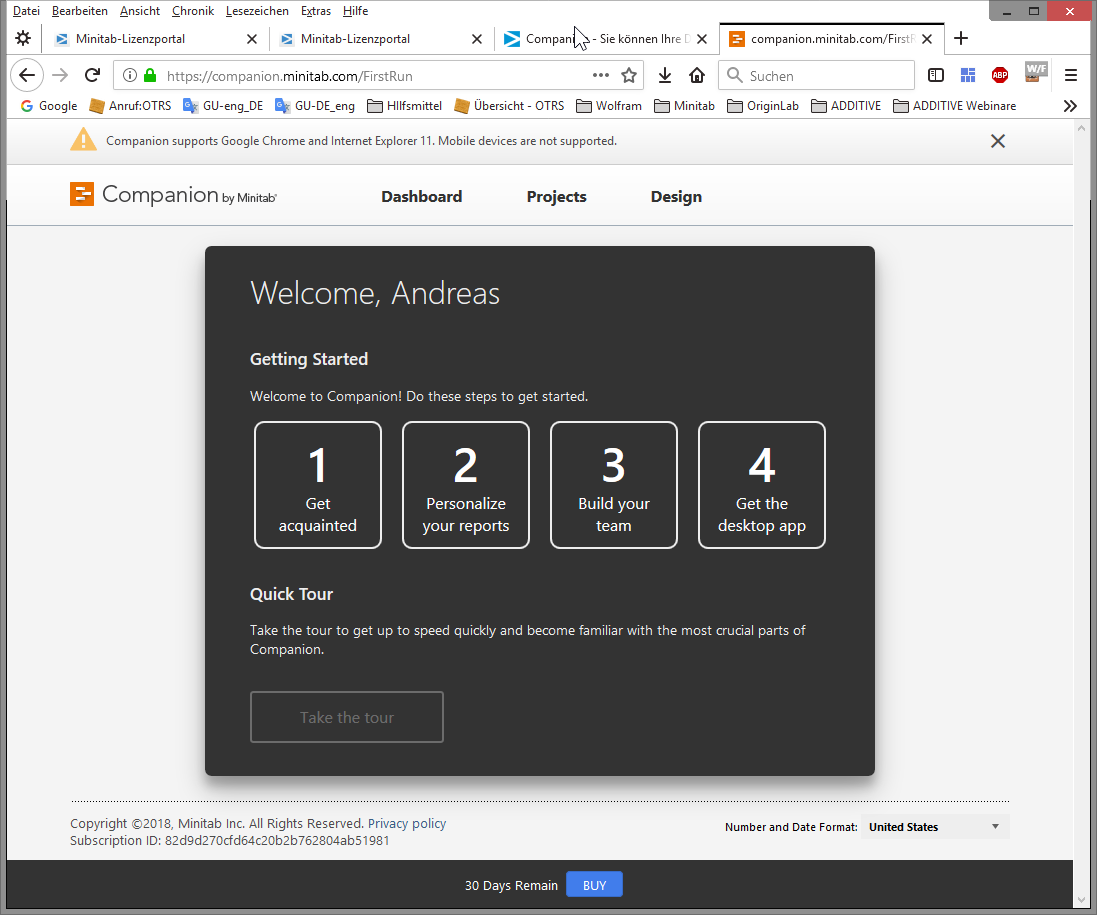Click the Take the tour button
This screenshot has height=915, width=1097.
point(347,717)
